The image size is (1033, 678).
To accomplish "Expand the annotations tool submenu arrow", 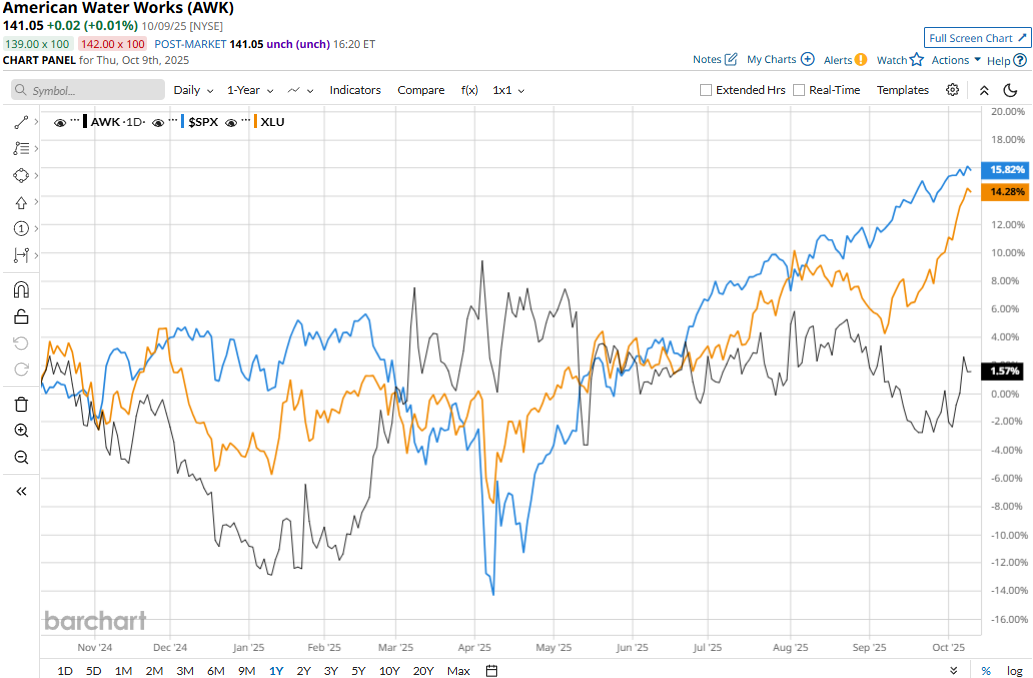I will click(x=36, y=149).
